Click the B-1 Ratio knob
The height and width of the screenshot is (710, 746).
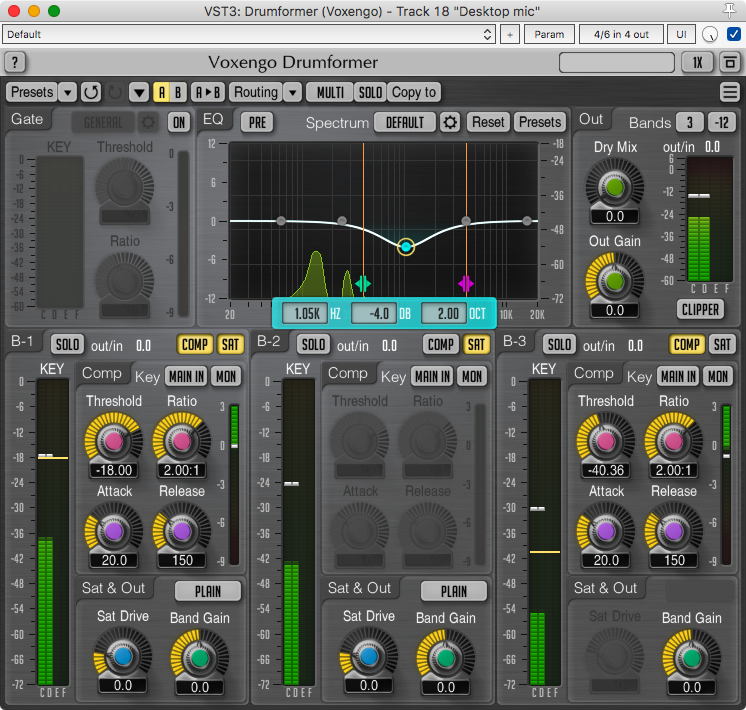pos(182,441)
